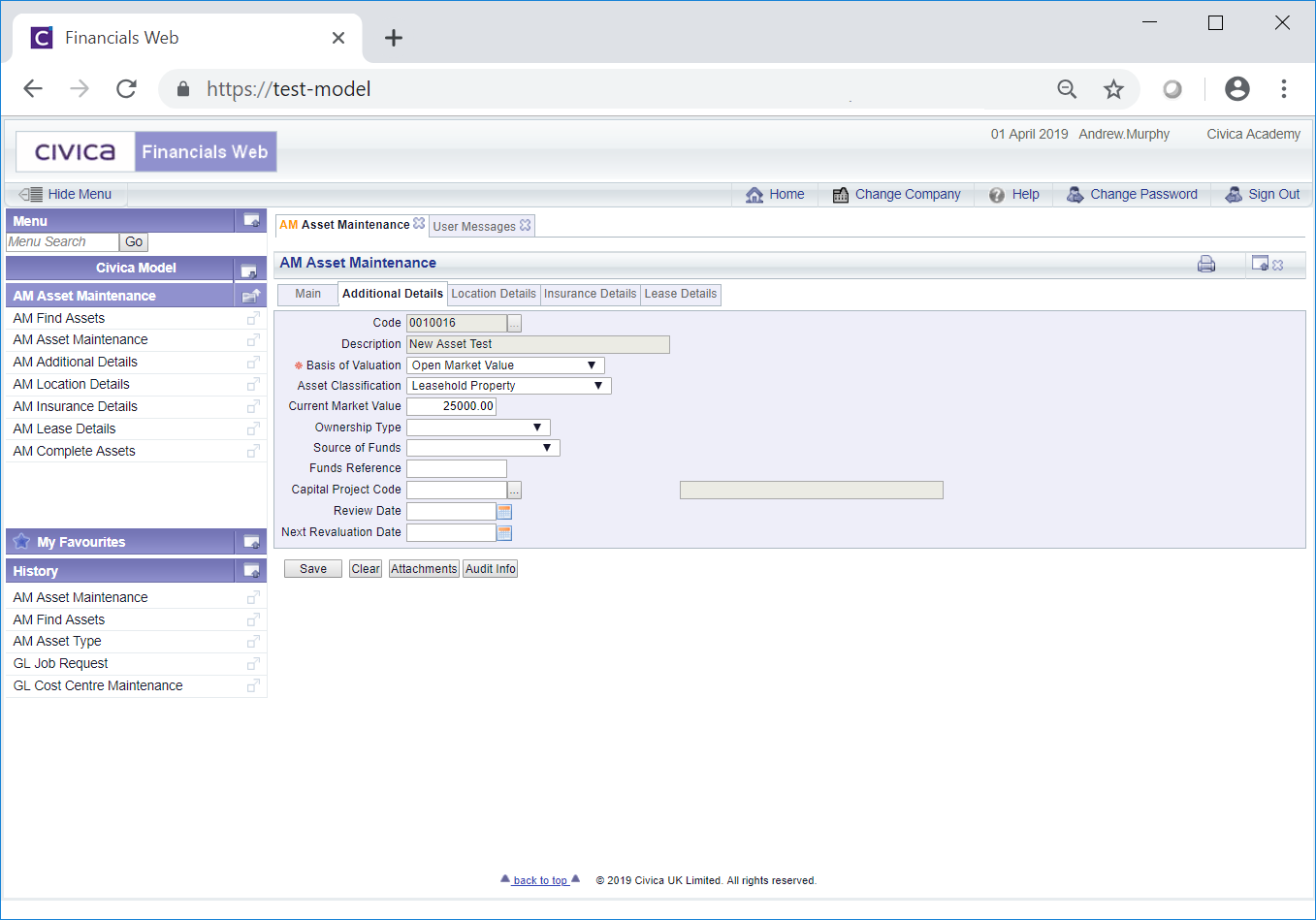Viewport: 1316px width, 920px height.
Task: Open GL Cost Centre Maintenance new window icon
Action: (x=253, y=685)
